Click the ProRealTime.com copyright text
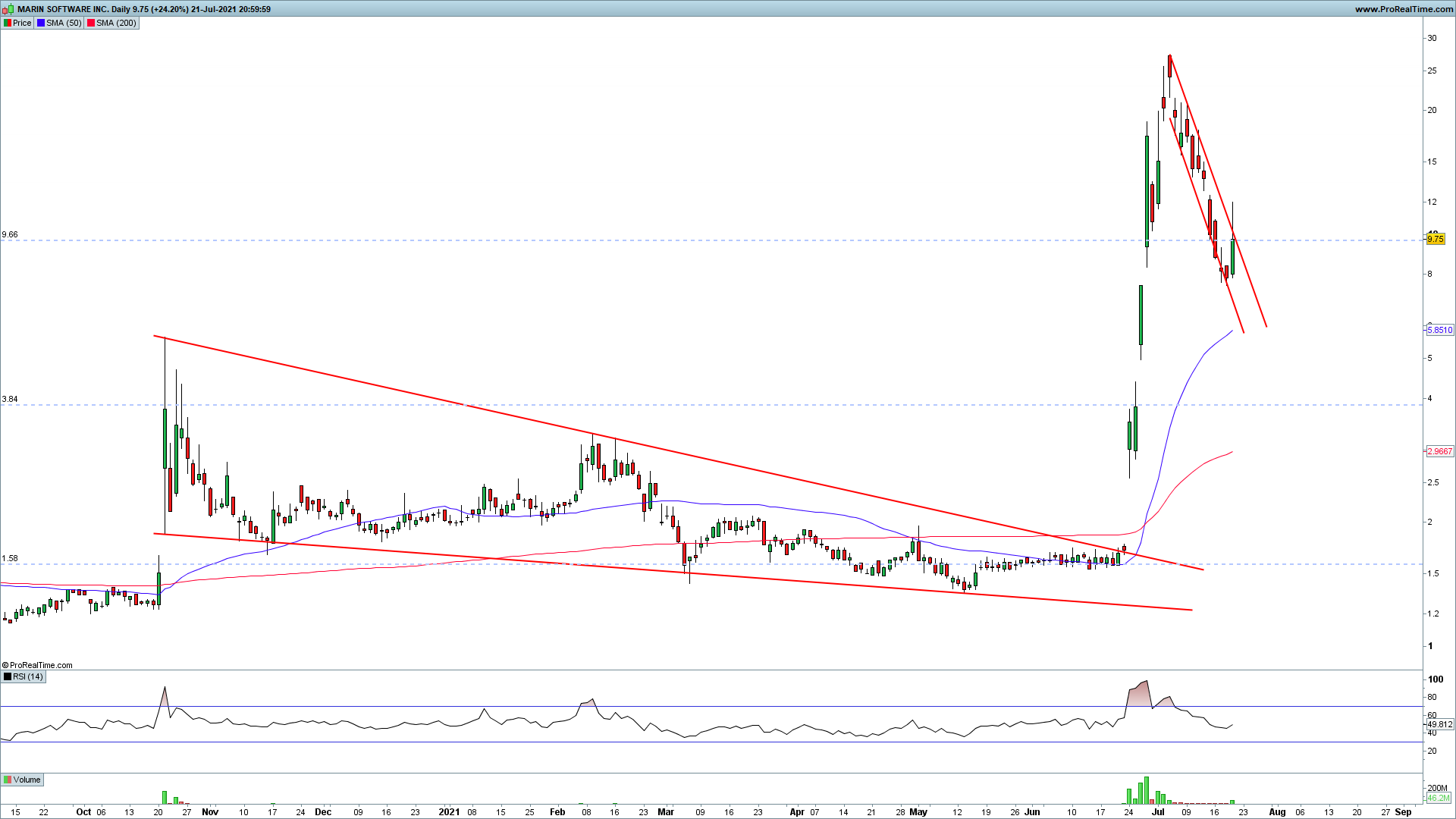This screenshot has height=819, width=1456. 38,665
